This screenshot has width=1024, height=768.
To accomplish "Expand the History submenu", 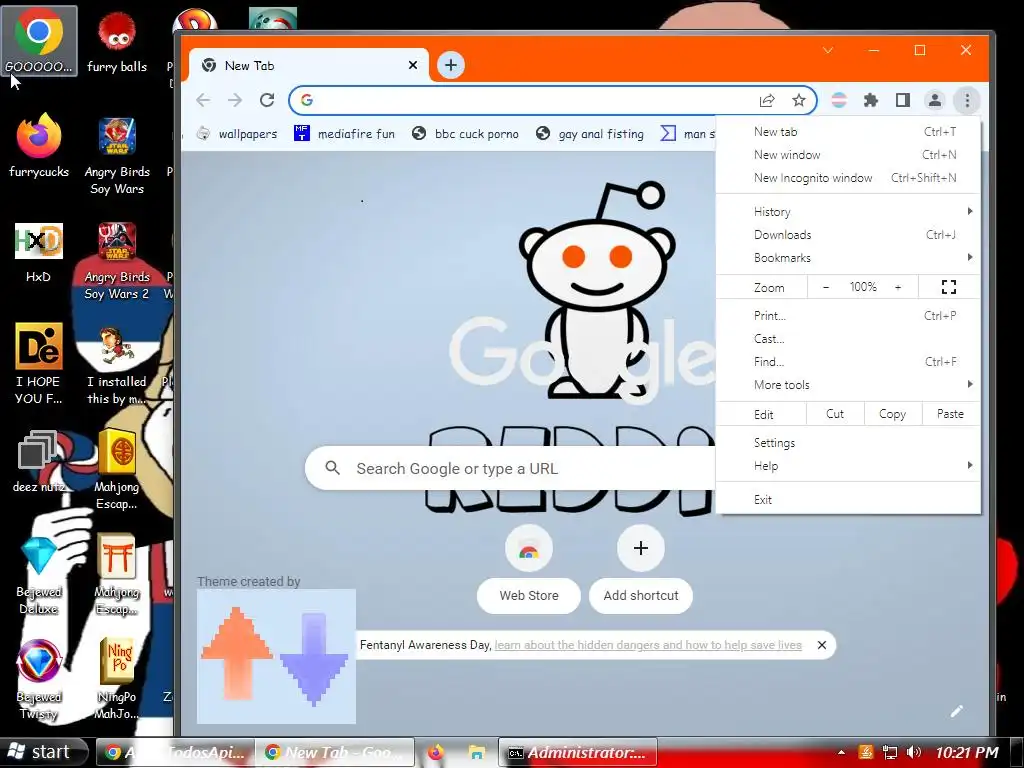I will [x=848, y=212].
